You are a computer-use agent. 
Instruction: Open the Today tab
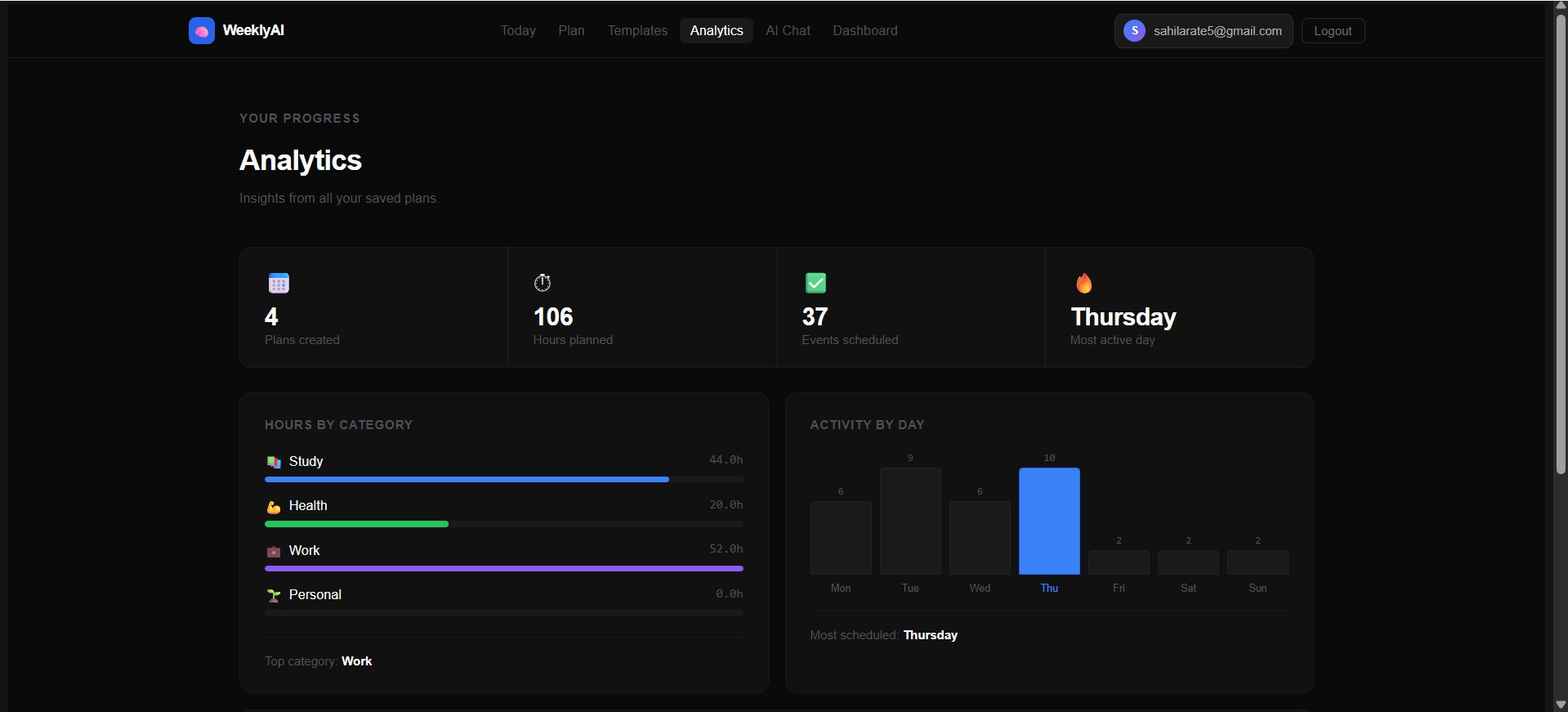[x=518, y=31]
